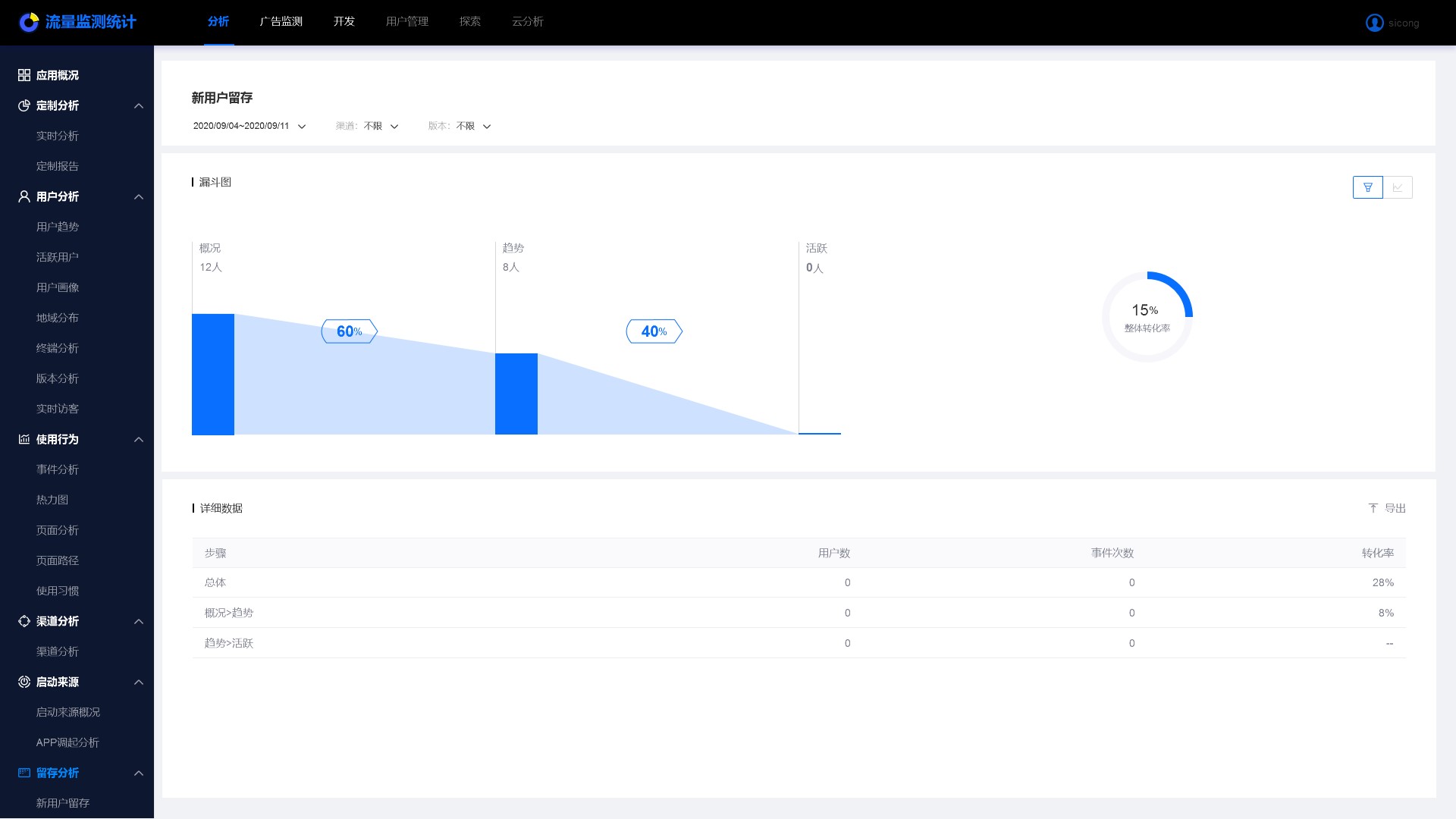Select the 概况>趋势 table row

799,613
